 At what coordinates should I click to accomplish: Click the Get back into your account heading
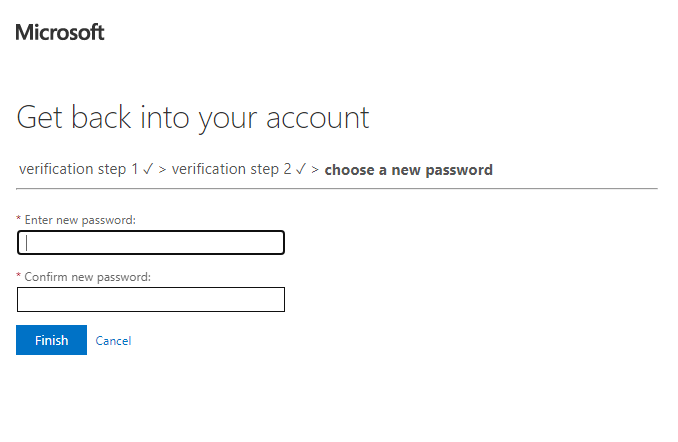[193, 118]
